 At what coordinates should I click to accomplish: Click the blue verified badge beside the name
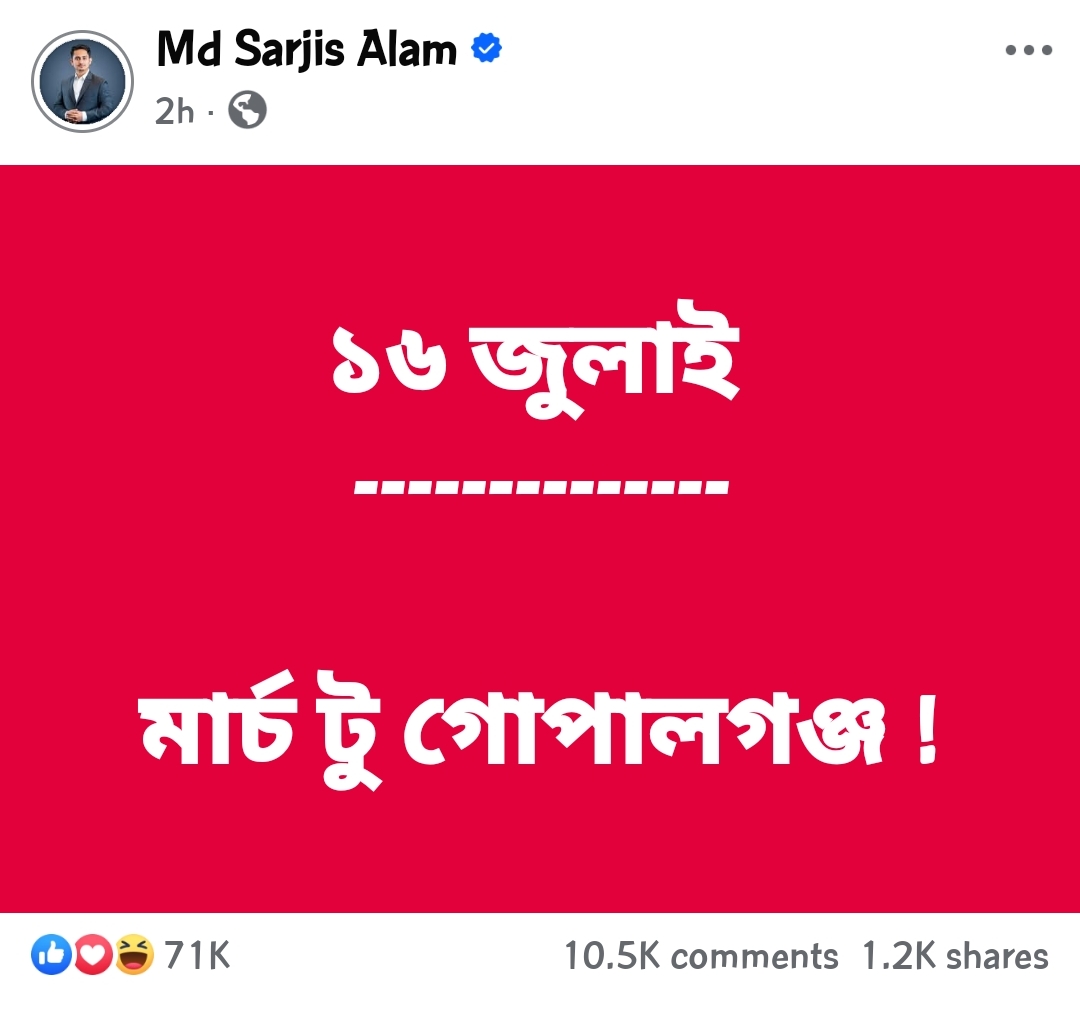pyautogui.click(x=486, y=47)
